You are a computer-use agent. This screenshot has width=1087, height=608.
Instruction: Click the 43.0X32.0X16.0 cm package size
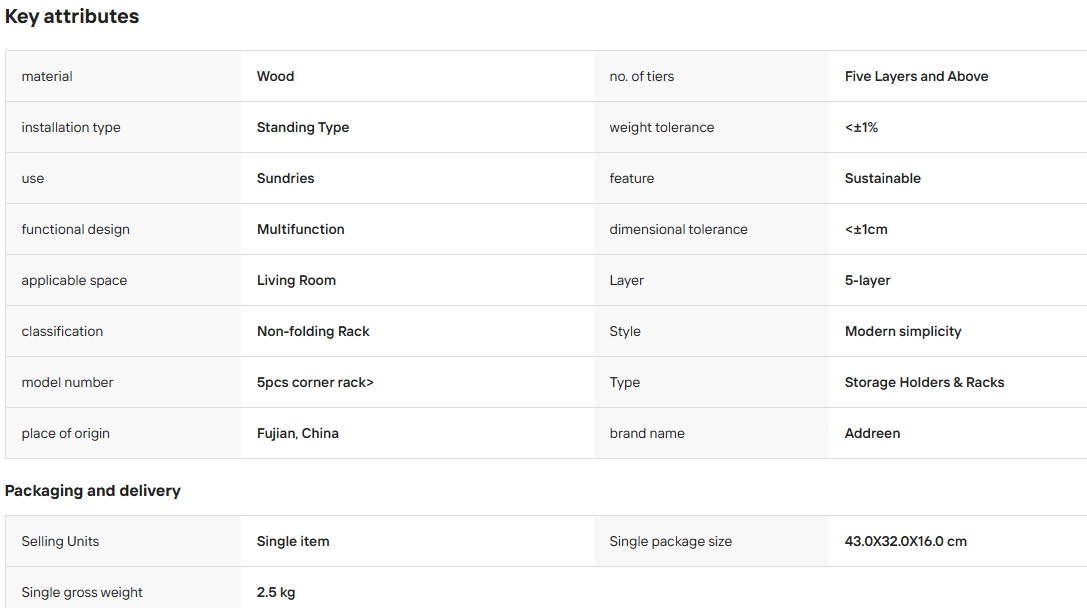coord(905,541)
